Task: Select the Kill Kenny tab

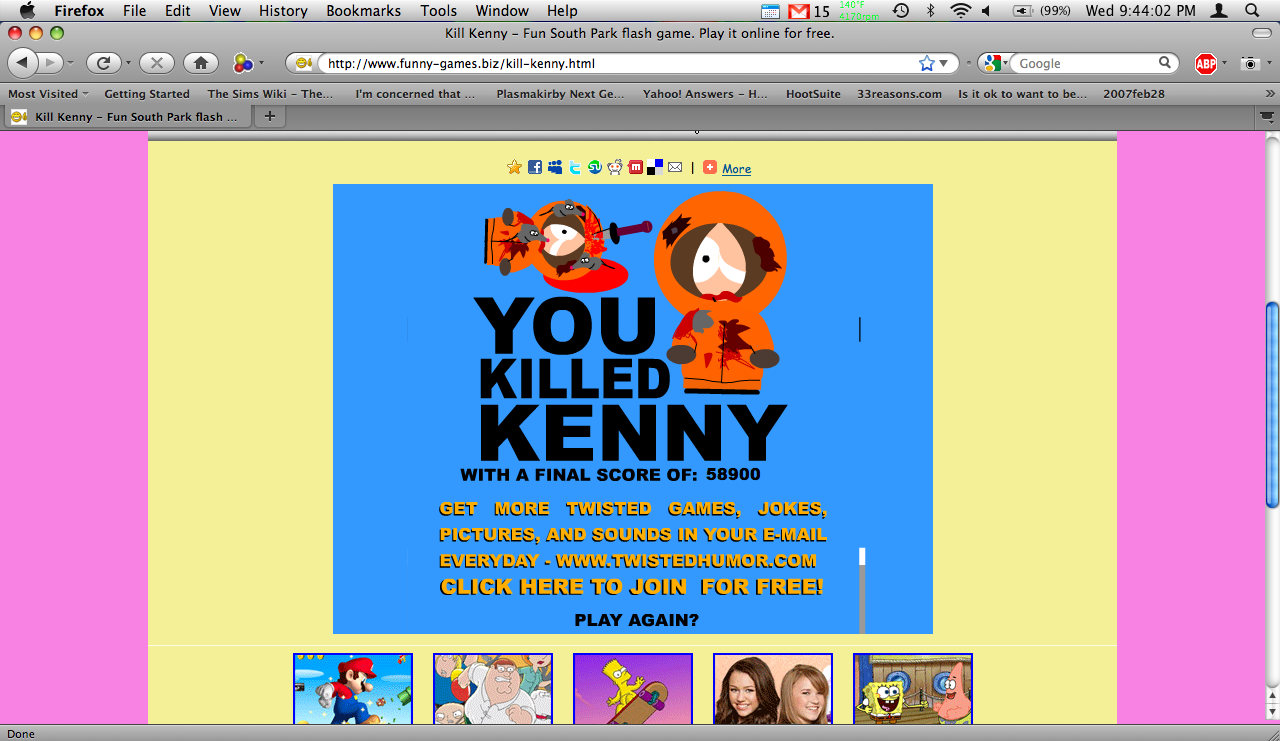Action: (127, 117)
